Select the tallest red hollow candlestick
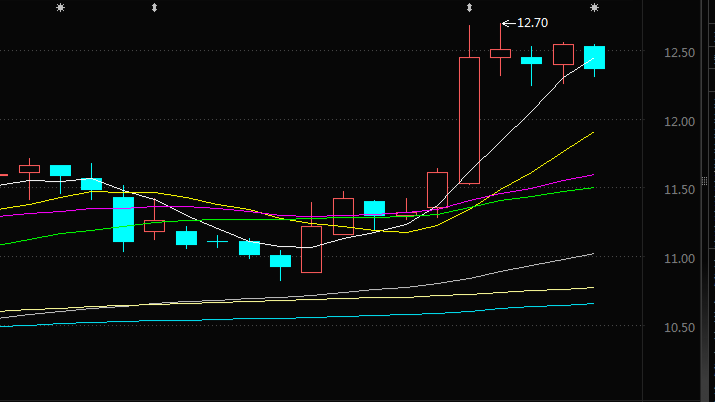The image size is (715, 402). (x=469, y=120)
